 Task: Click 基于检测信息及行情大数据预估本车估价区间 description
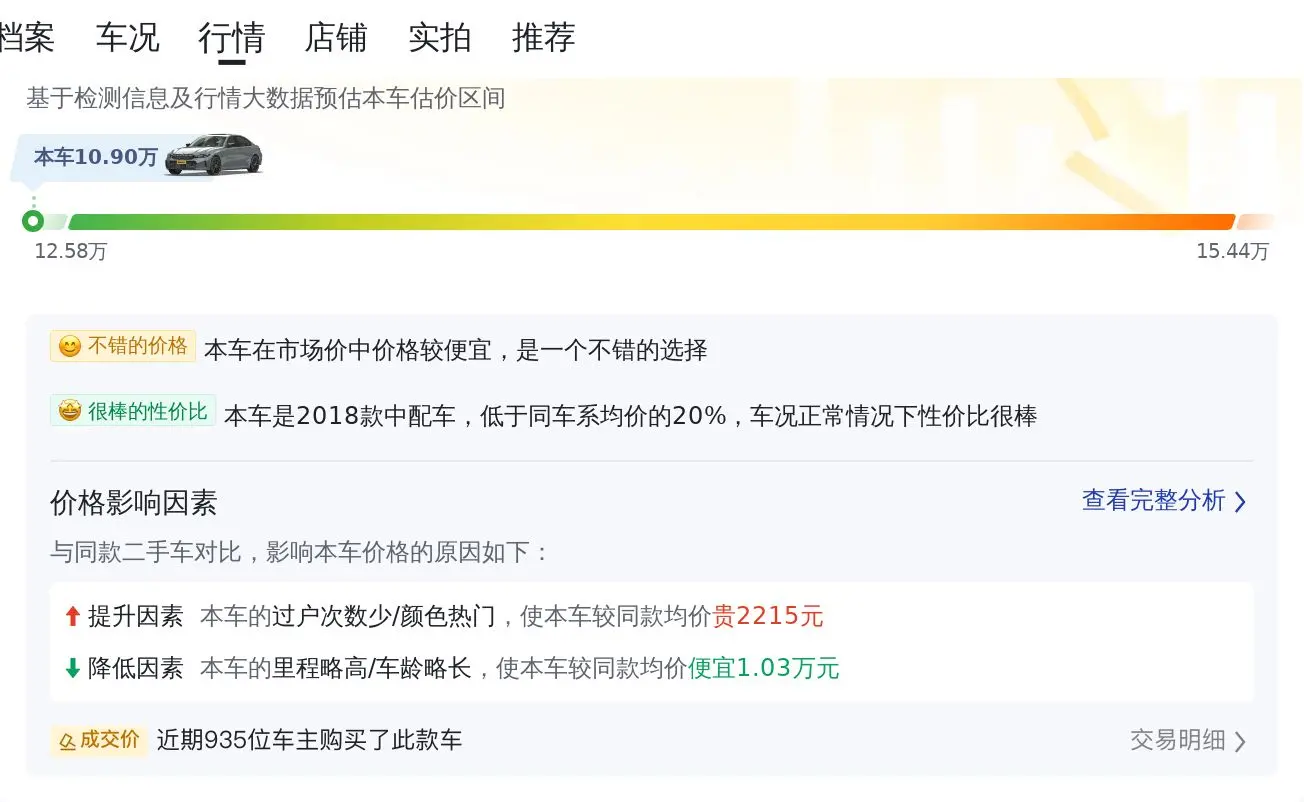tap(266, 99)
